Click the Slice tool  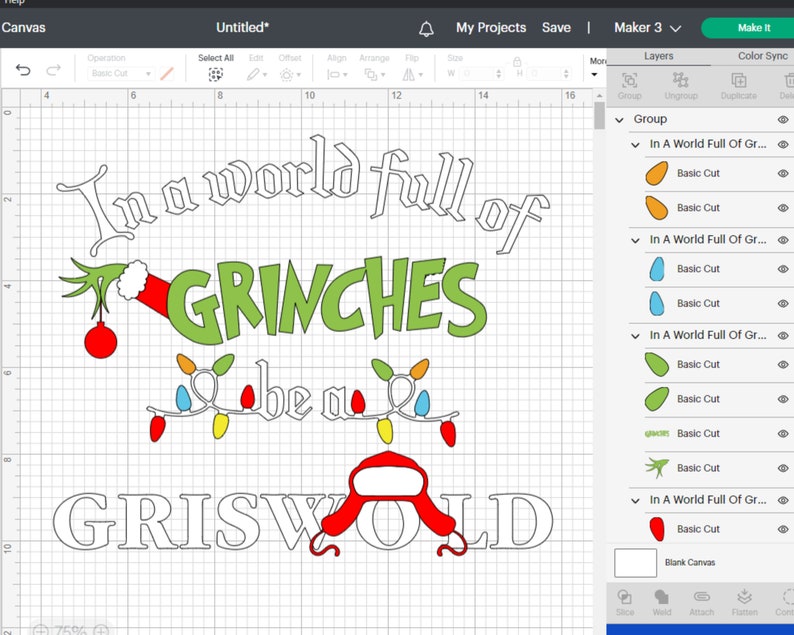[625, 602]
